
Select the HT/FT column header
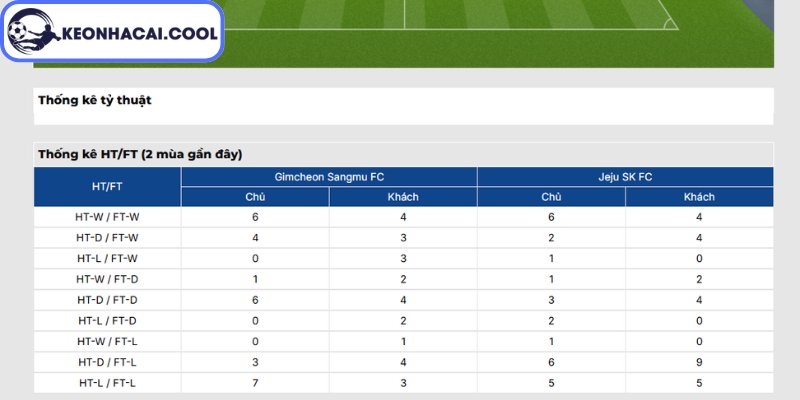pos(107,187)
